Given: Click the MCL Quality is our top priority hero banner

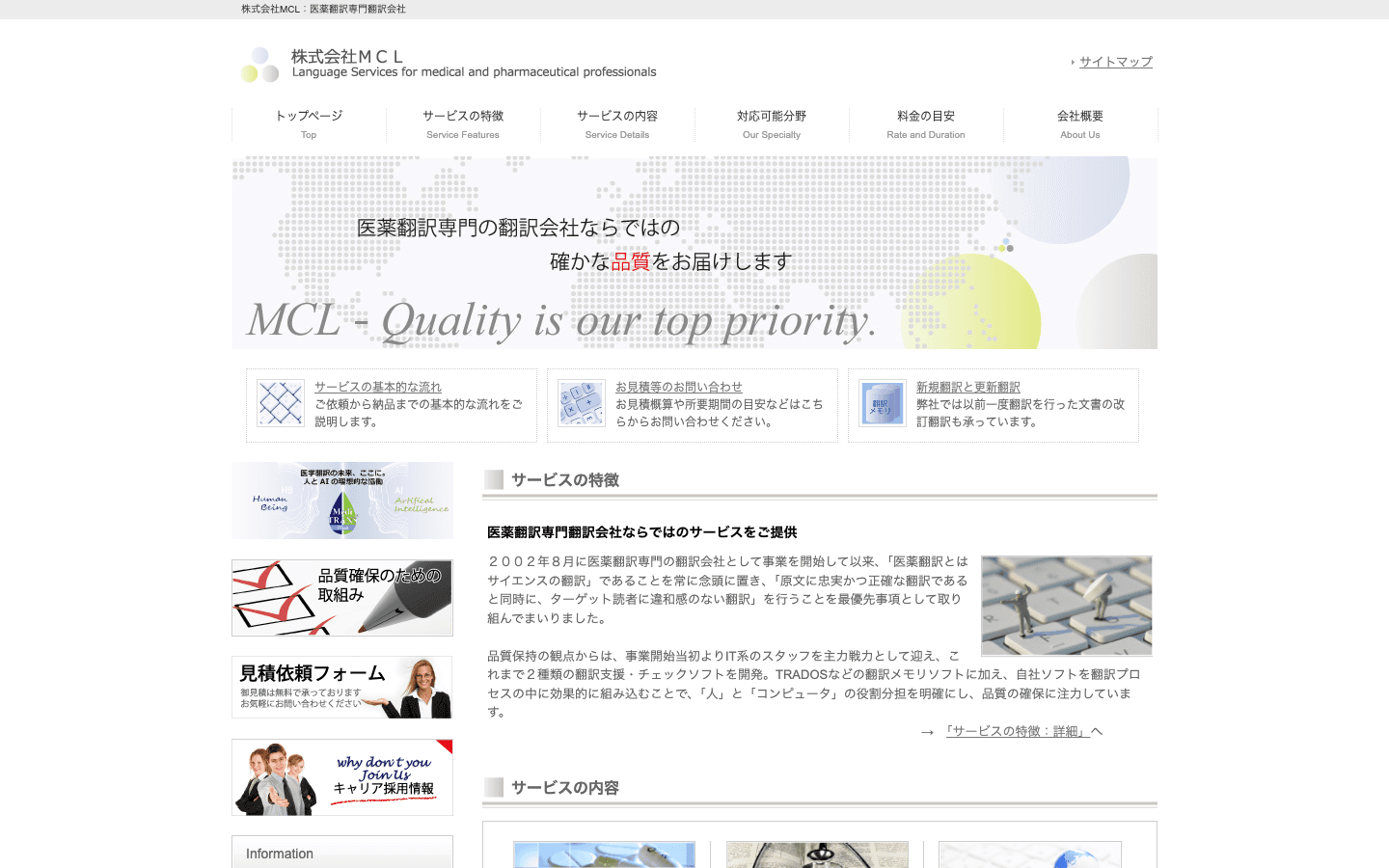Looking at the screenshot, I should 694,253.
